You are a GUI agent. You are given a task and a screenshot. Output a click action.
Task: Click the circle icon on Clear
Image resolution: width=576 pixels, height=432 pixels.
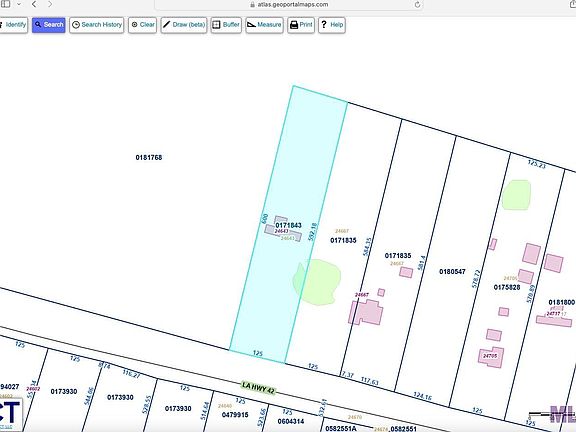click(x=134, y=25)
